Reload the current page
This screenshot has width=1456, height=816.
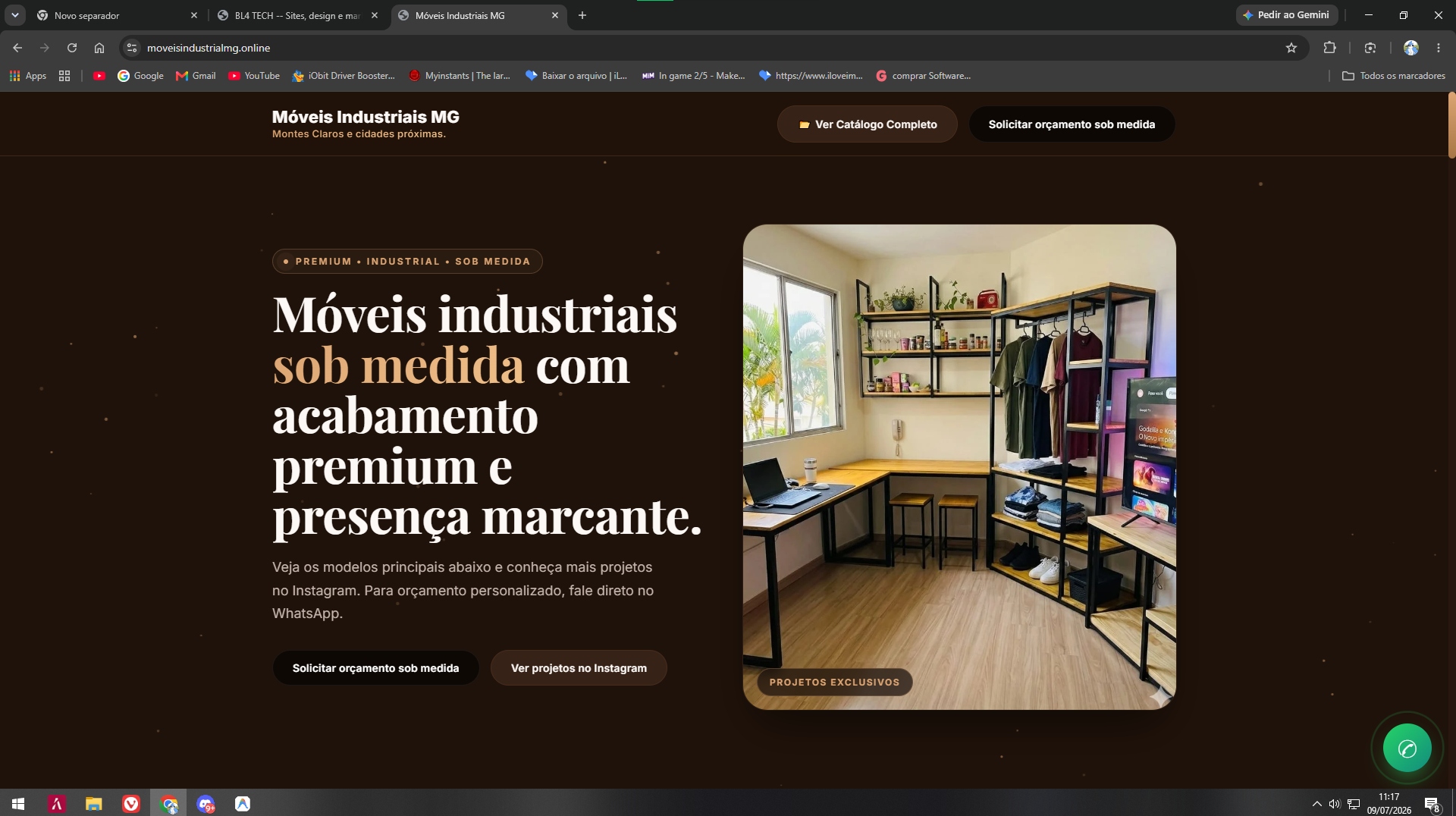(x=71, y=48)
